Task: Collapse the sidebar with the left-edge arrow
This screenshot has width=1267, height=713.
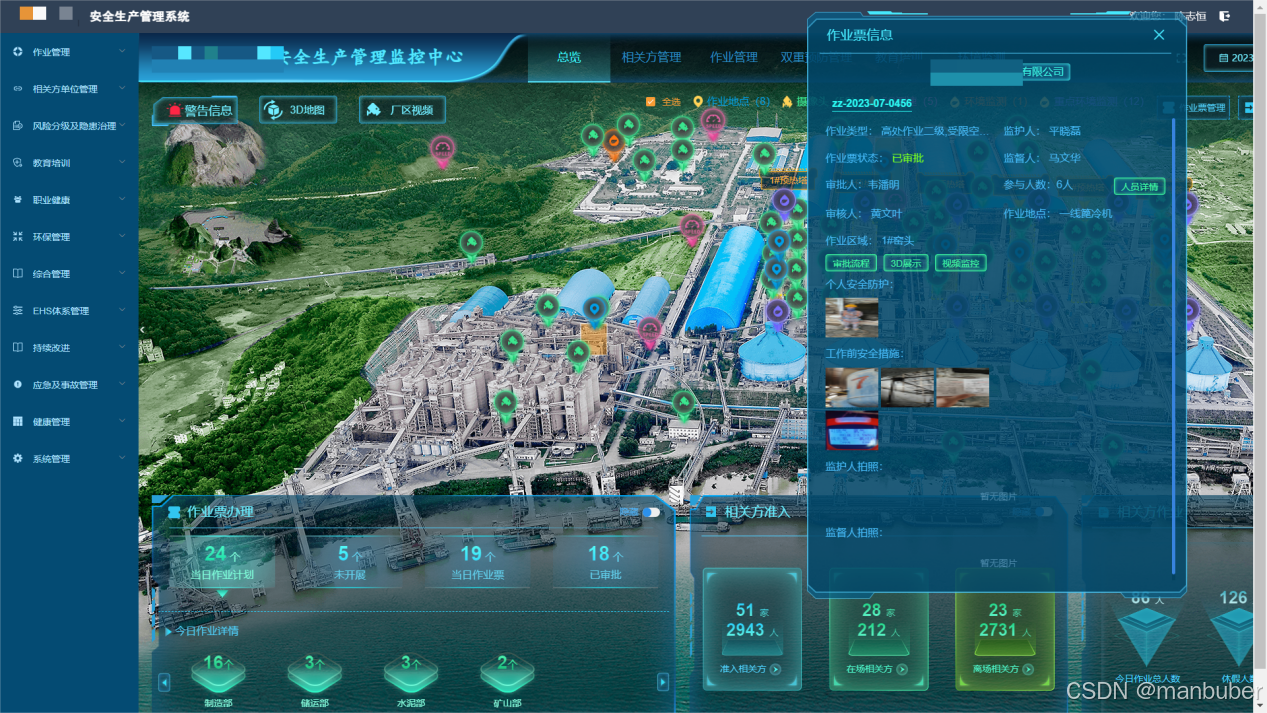Action: click(142, 329)
